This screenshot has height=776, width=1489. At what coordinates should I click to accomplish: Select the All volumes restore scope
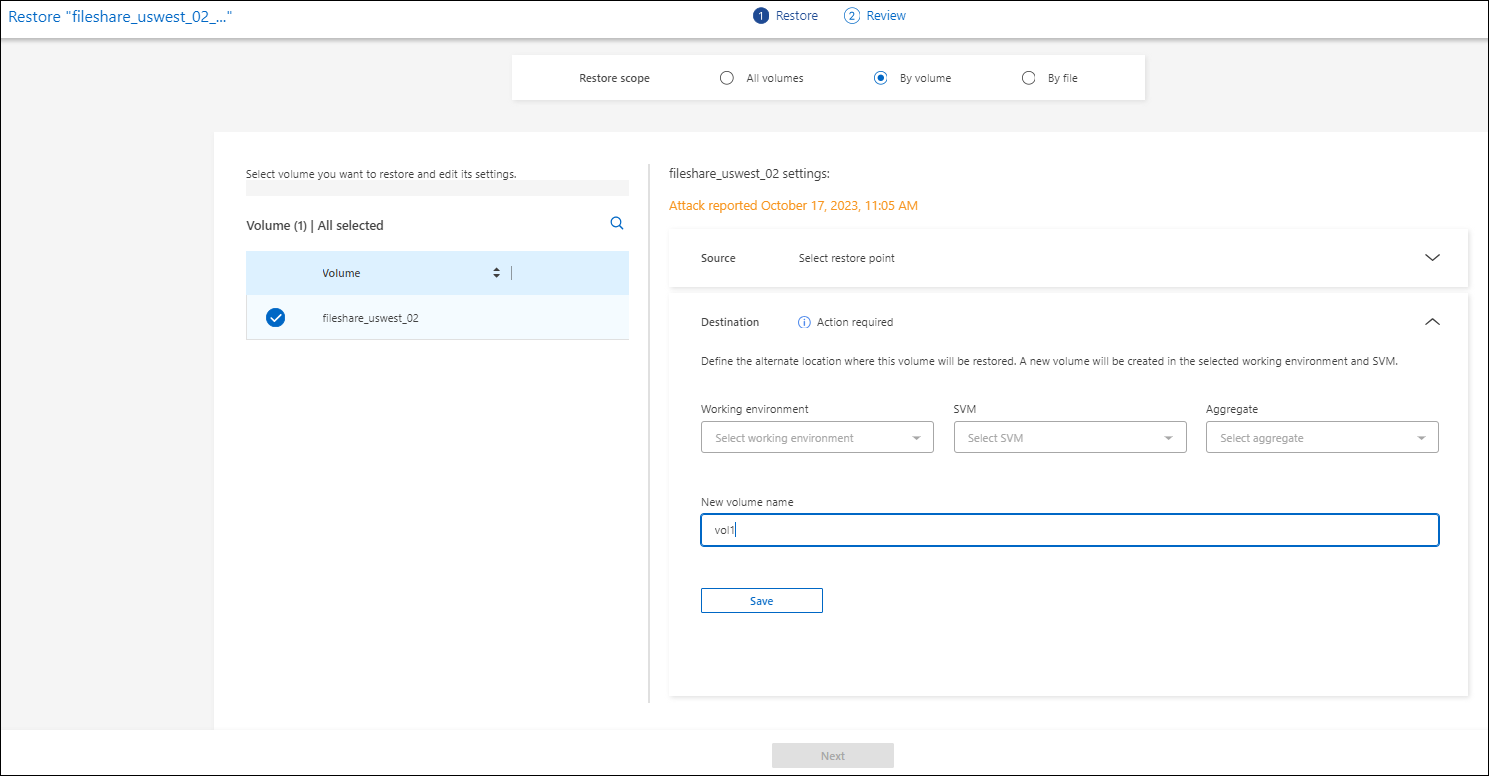coord(727,78)
